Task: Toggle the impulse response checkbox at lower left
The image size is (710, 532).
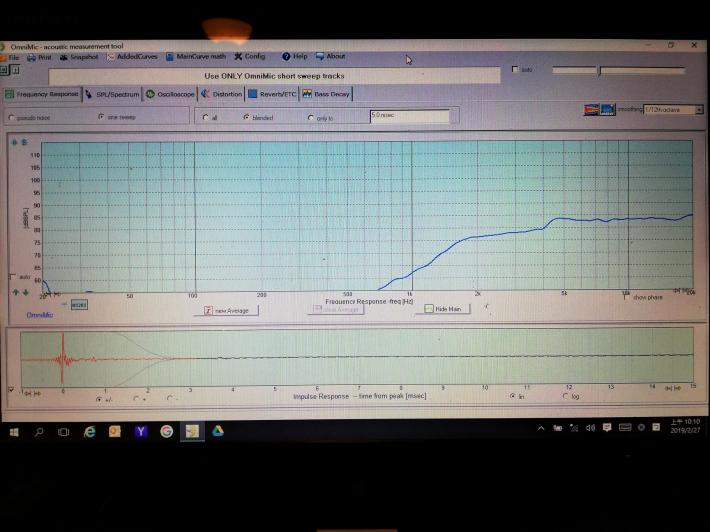Action: pos(11,389)
